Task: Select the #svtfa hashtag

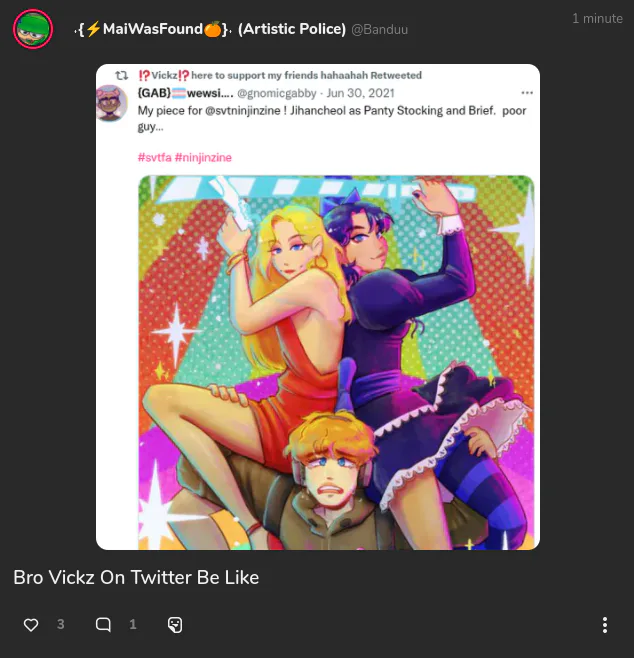Action: (x=154, y=158)
